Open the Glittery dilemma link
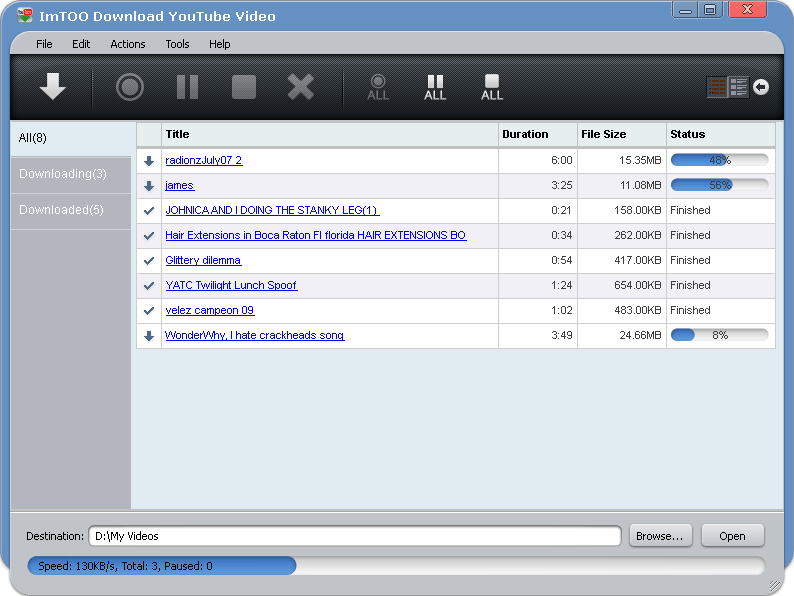This screenshot has height=596, width=794. point(203,260)
